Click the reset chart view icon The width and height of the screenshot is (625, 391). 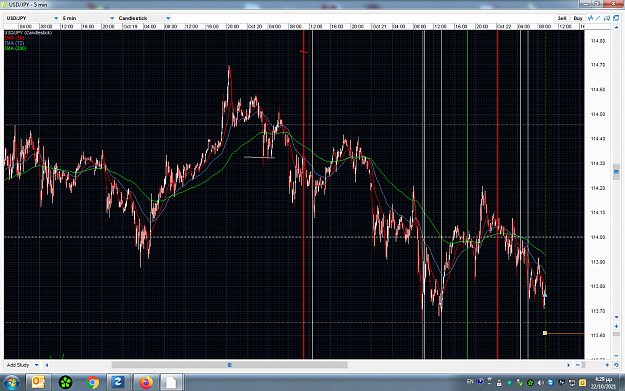click(x=616, y=365)
